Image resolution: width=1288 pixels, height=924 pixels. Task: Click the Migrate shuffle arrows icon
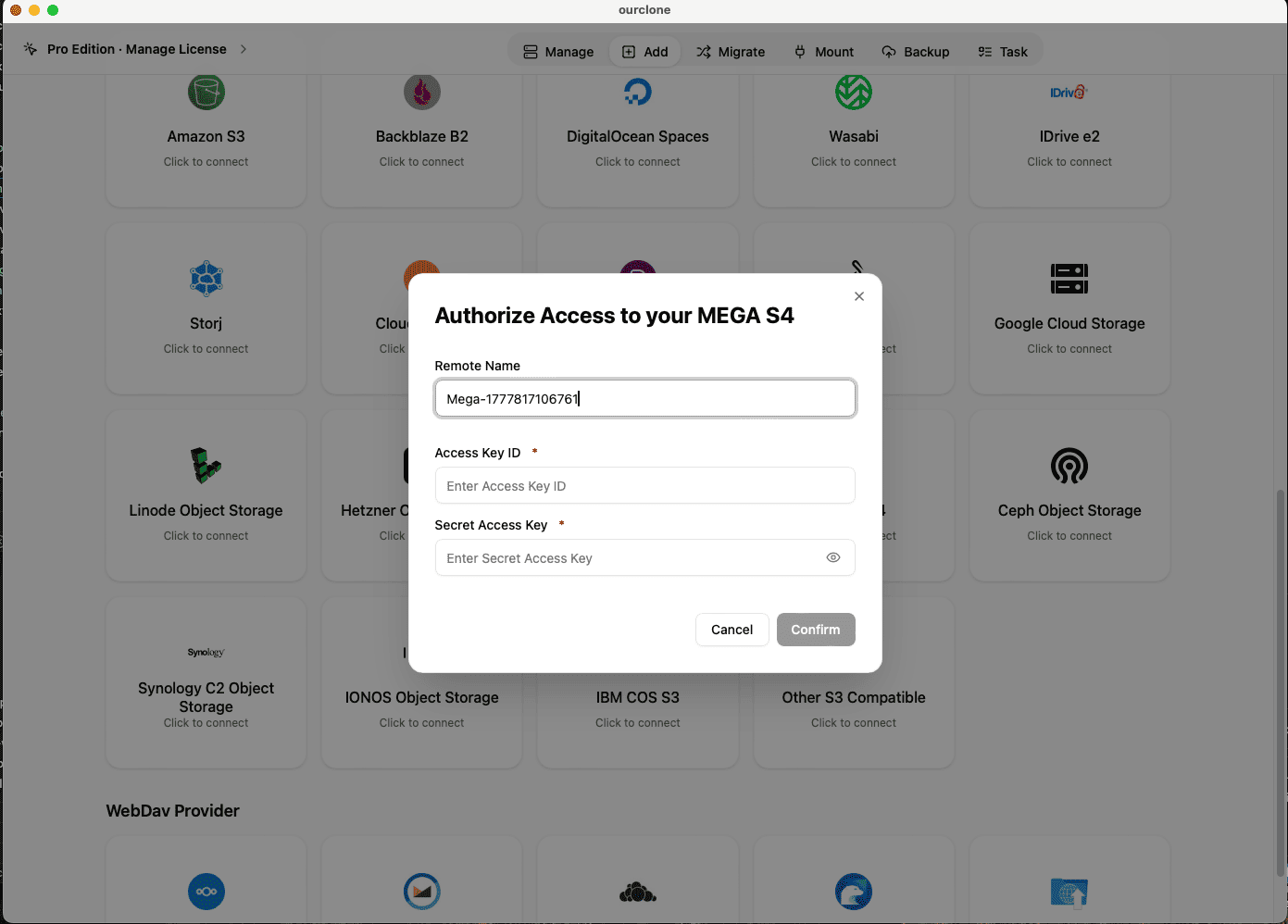(704, 52)
